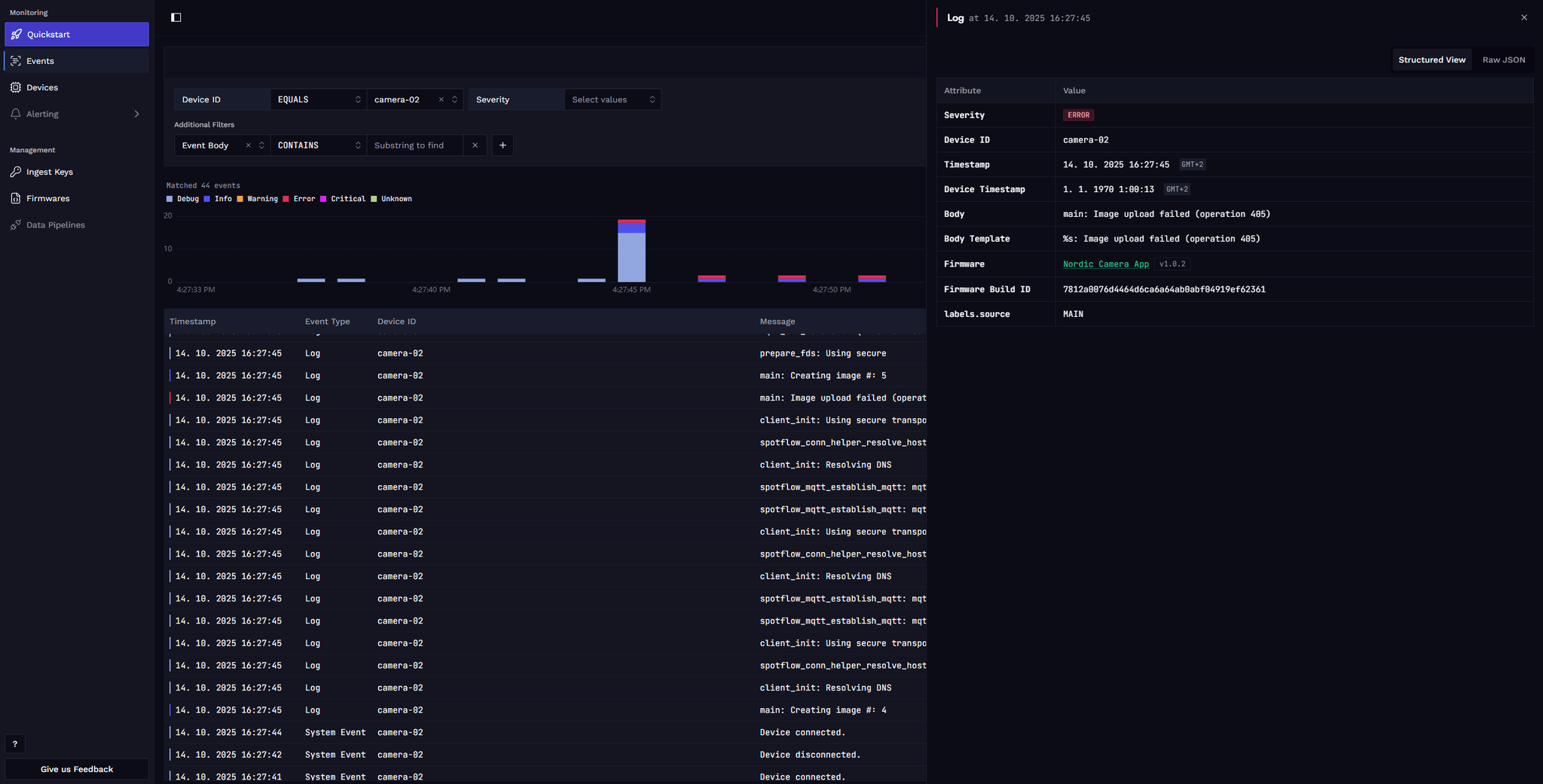Select the Structured View tab

pyautogui.click(x=1431, y=59)
